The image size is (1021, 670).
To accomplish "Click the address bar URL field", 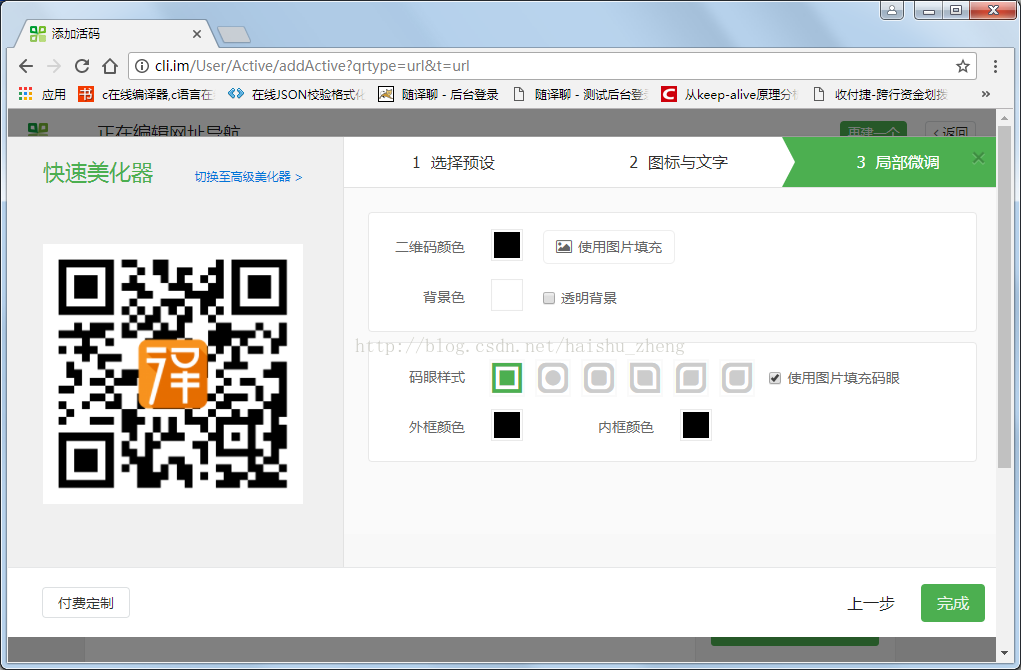I will tap(552, 66).
